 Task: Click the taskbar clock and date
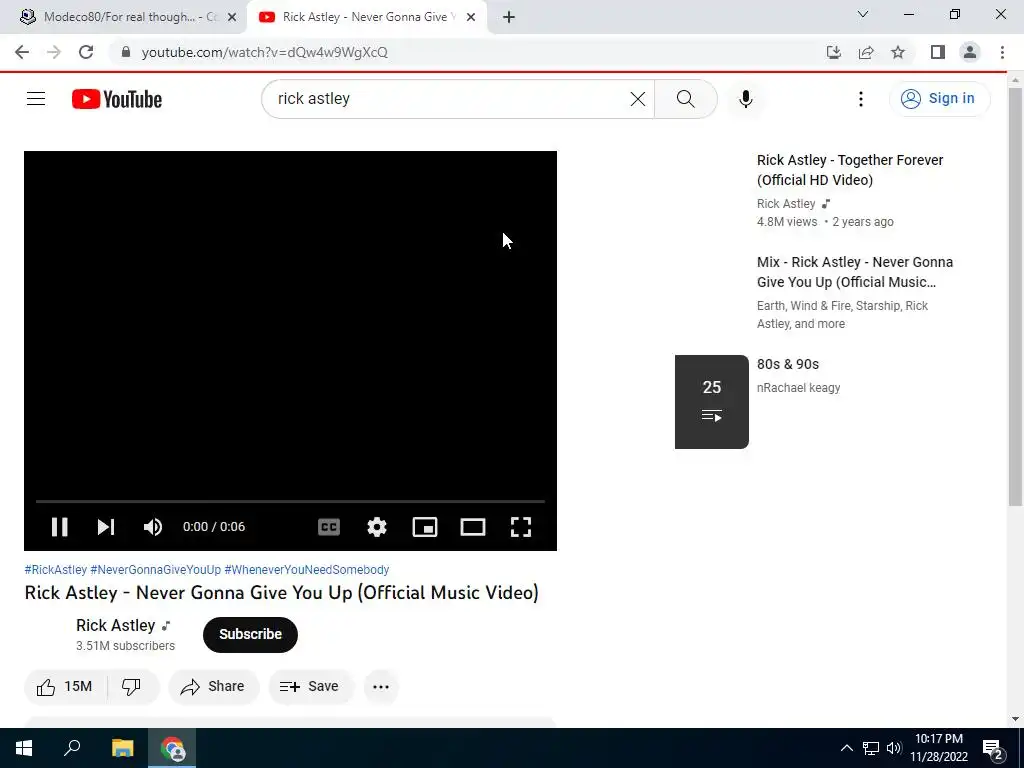(939, 748)
